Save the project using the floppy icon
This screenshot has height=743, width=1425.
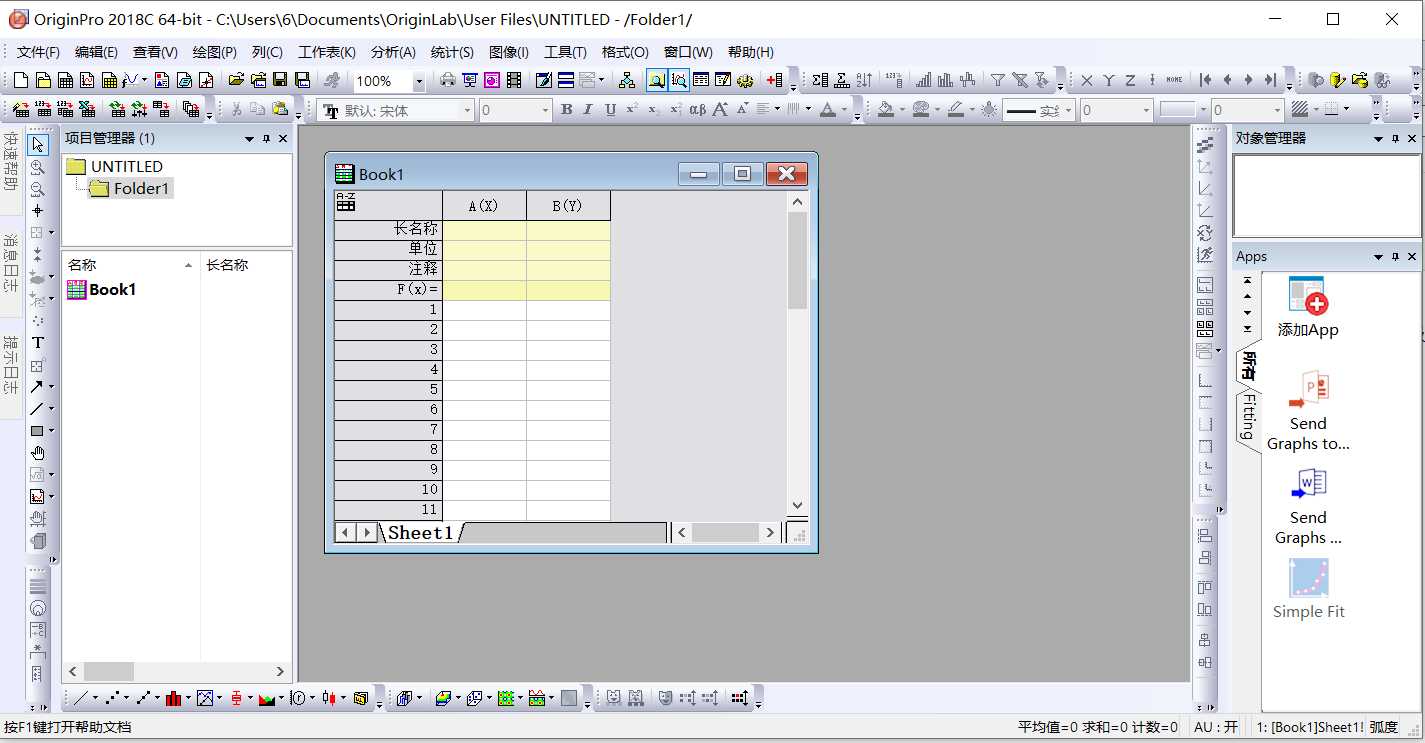[x=281, y=80]
